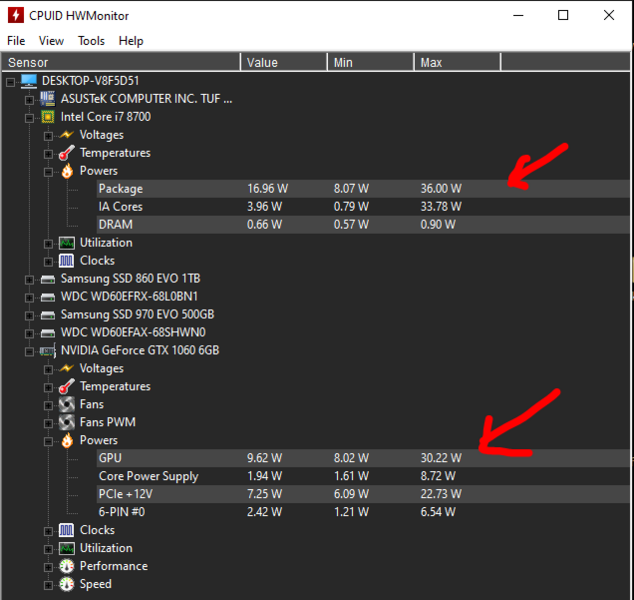Click the CPU Utilization graph icon
The height and width of the screenshot is (600, 634).
(67, 243)
